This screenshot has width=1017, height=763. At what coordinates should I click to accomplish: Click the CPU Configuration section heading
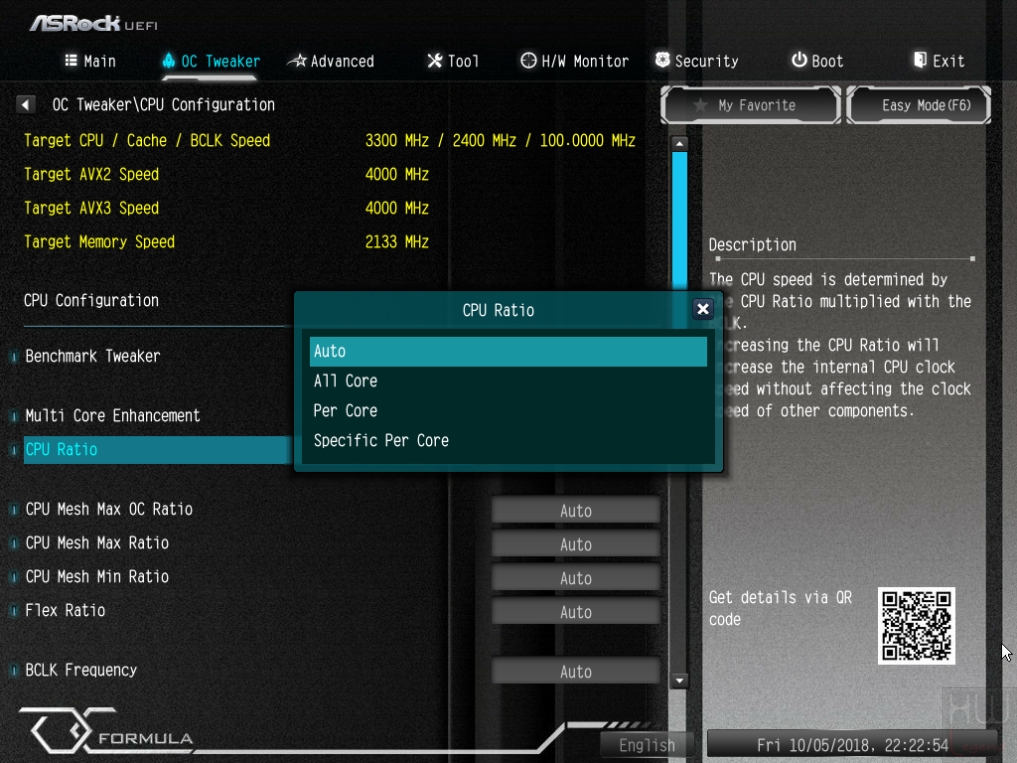91,300
